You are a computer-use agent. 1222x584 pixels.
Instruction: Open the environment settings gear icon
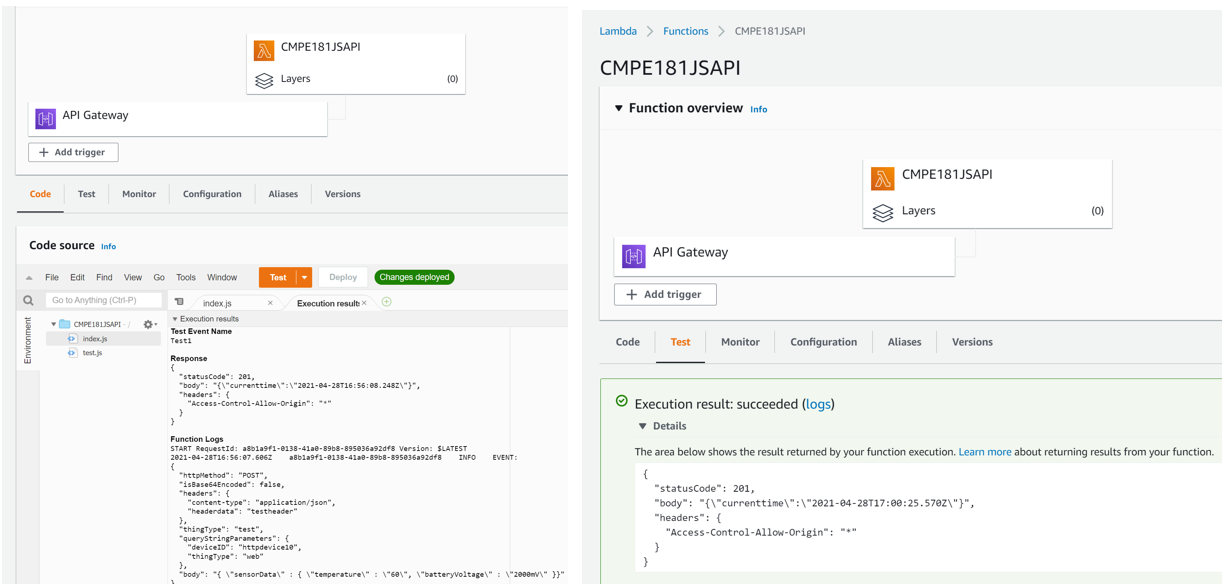(x=149, y=324)
